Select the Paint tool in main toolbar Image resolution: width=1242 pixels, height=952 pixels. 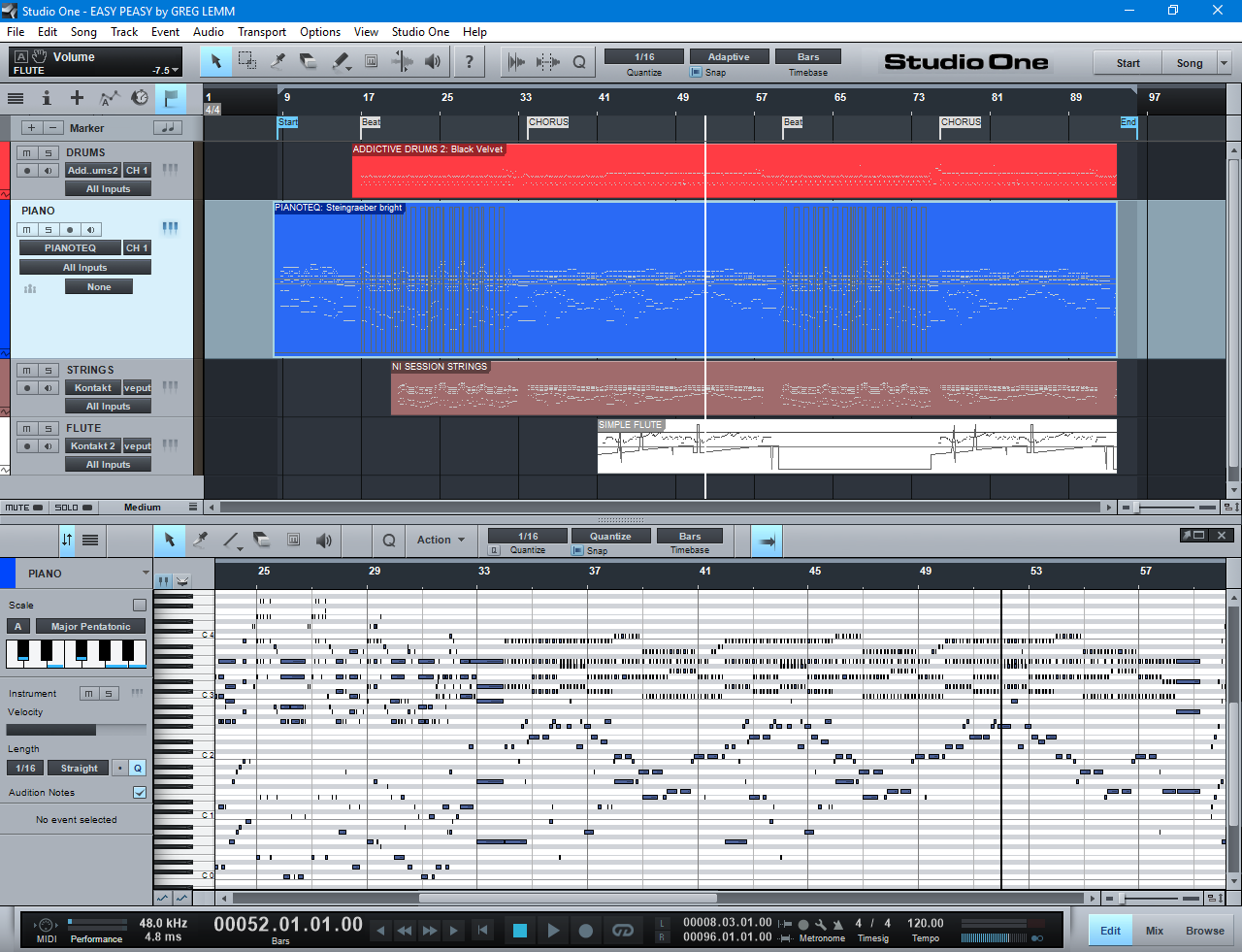point(341,62)
